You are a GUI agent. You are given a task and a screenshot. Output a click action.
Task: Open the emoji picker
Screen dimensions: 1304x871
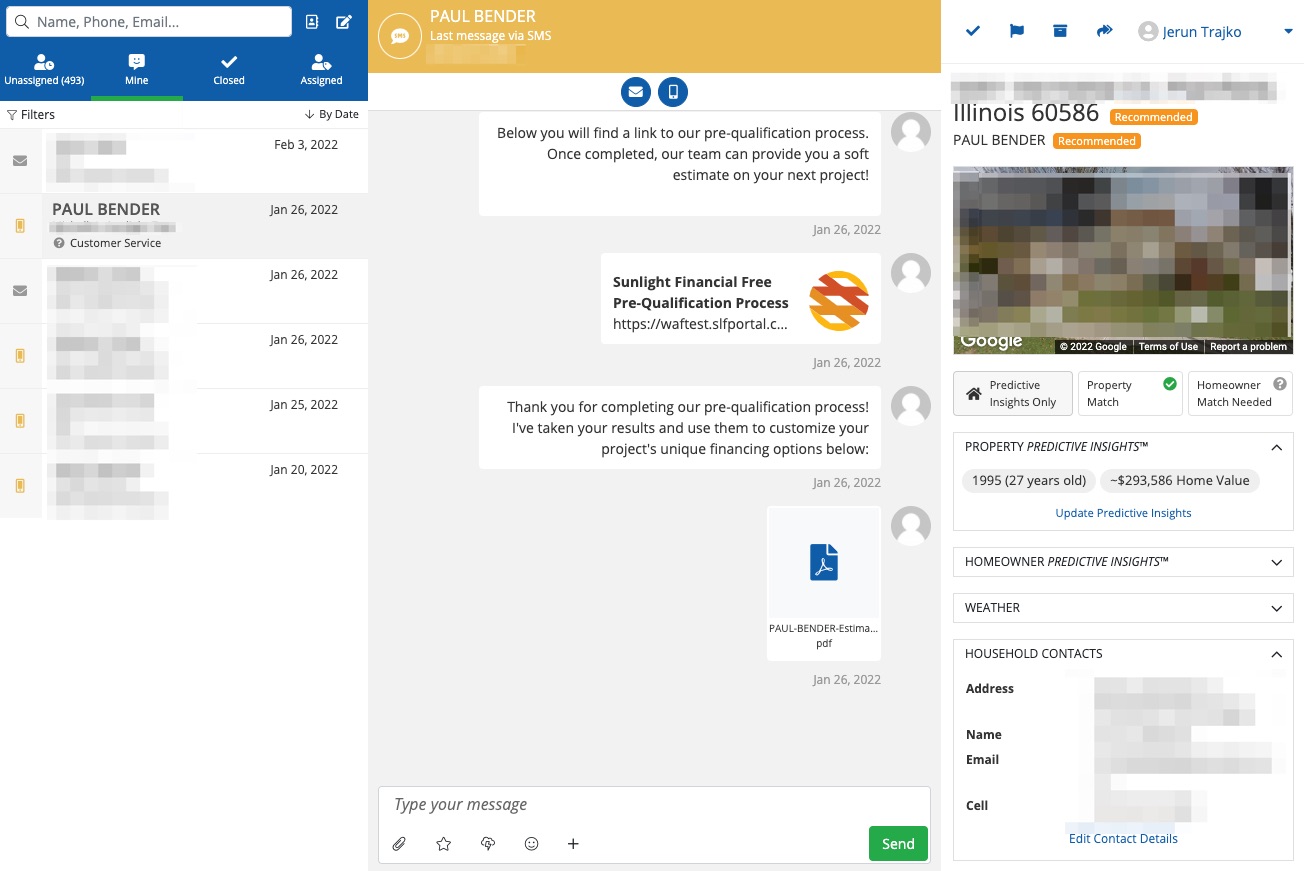[x=532, y=844]
